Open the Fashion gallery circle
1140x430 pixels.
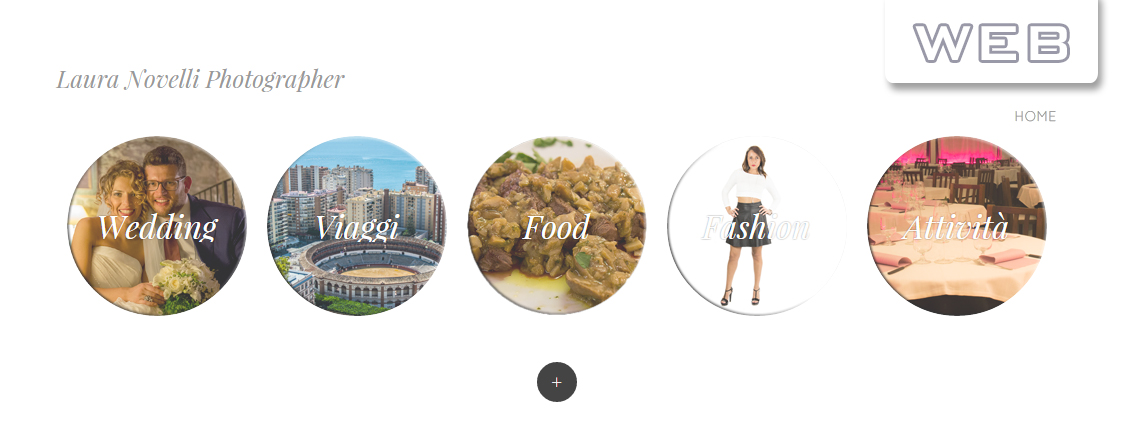click(756, 226)
